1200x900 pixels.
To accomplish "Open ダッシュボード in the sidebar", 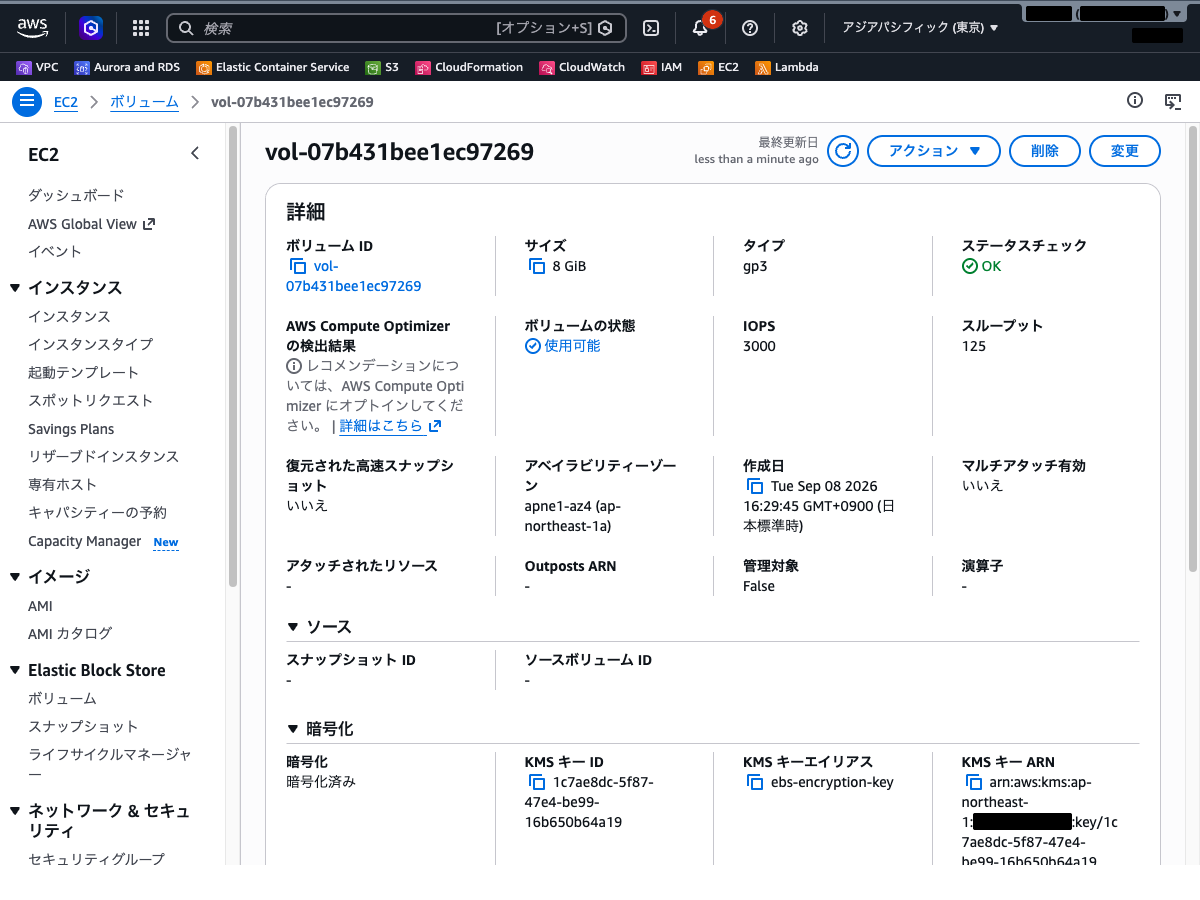I will coord(76,195).
